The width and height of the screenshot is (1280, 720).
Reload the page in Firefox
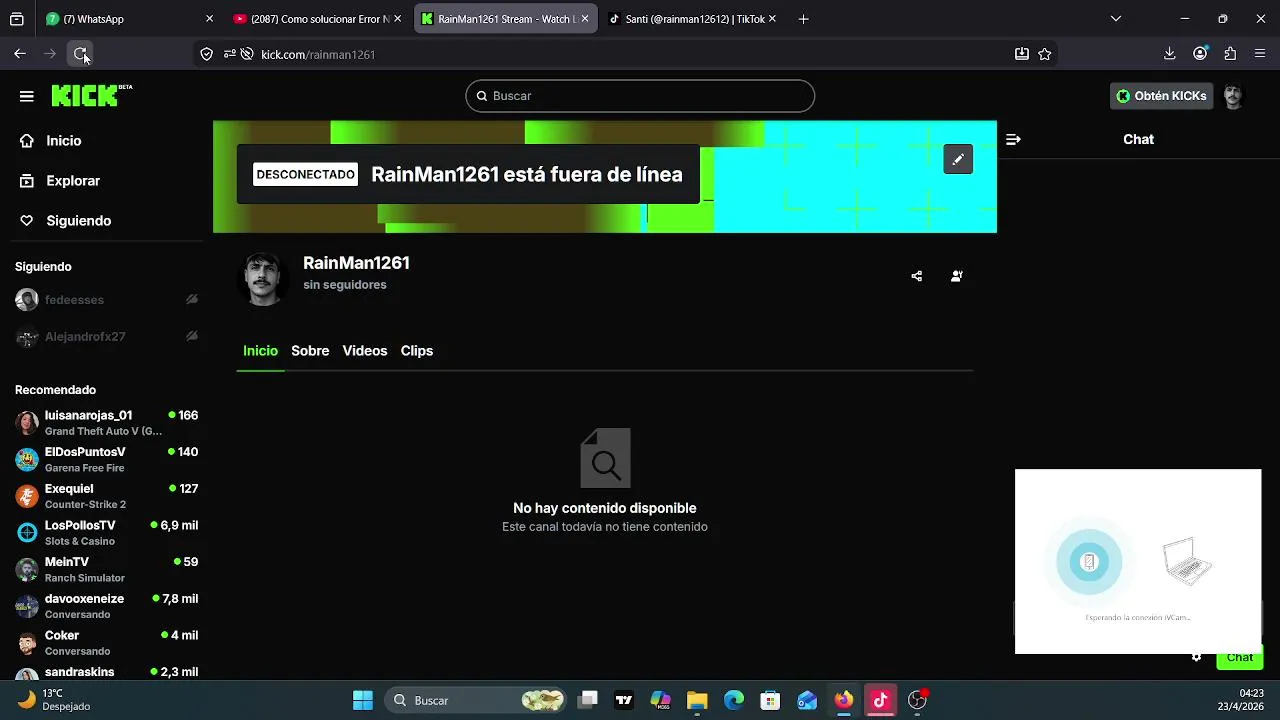81,54
